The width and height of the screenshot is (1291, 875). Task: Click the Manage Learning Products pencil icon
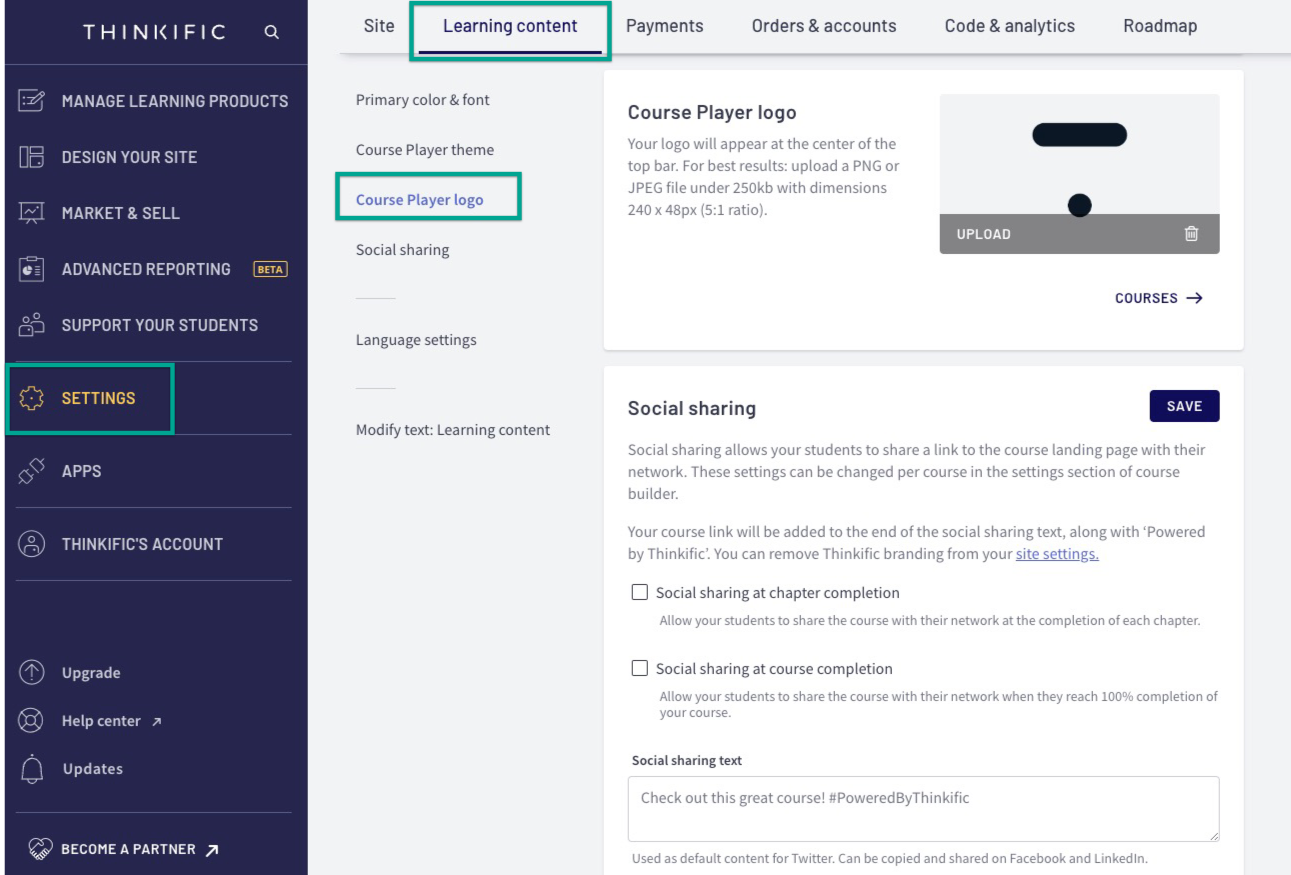(32, 101)
